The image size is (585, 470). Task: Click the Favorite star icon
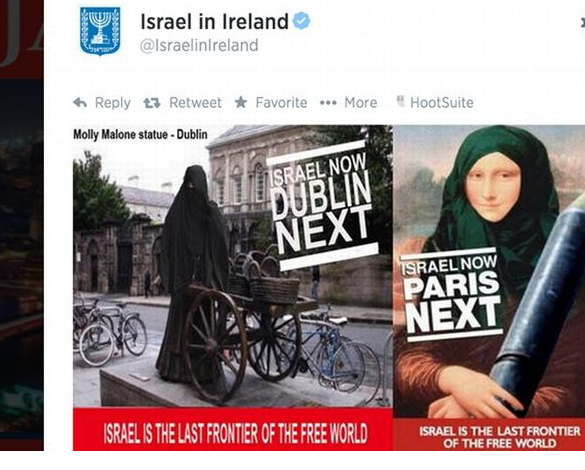(x=241, y=102)
